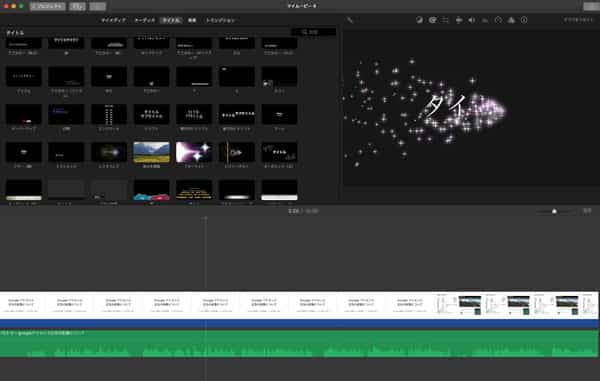
Task: Switch to the Transitions tab
Action: point(220,20)
